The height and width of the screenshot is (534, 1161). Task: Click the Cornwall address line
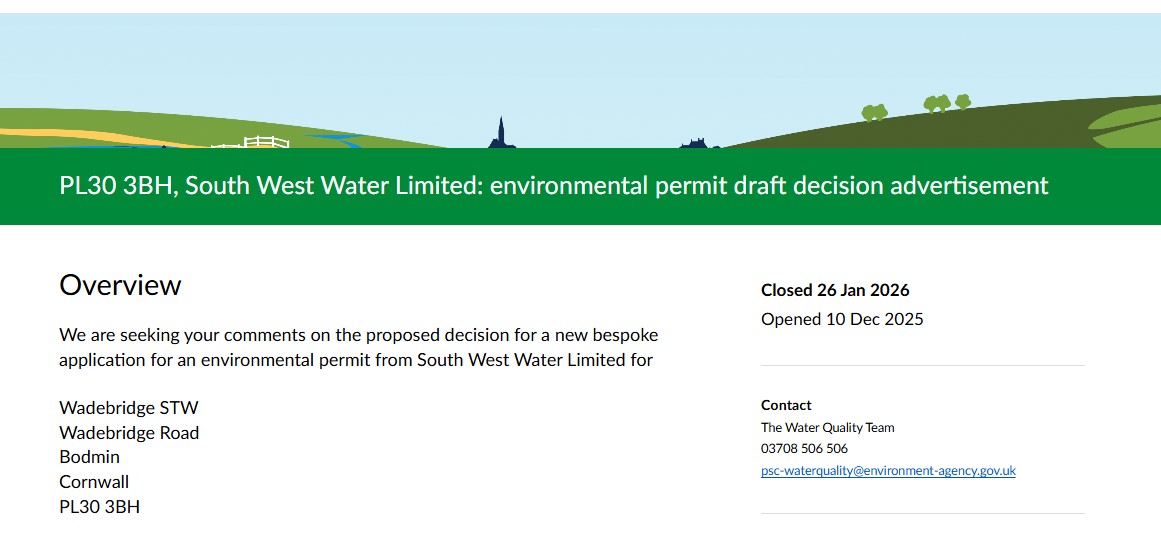(94, 482)
